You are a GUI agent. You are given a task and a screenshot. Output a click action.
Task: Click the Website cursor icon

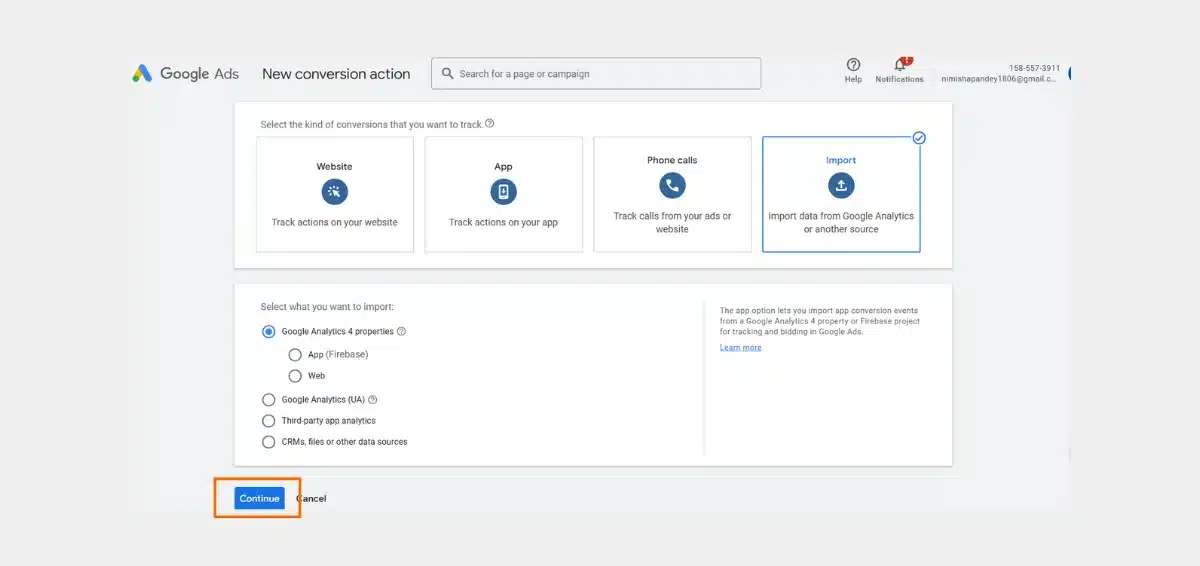(x=334, y=192)
